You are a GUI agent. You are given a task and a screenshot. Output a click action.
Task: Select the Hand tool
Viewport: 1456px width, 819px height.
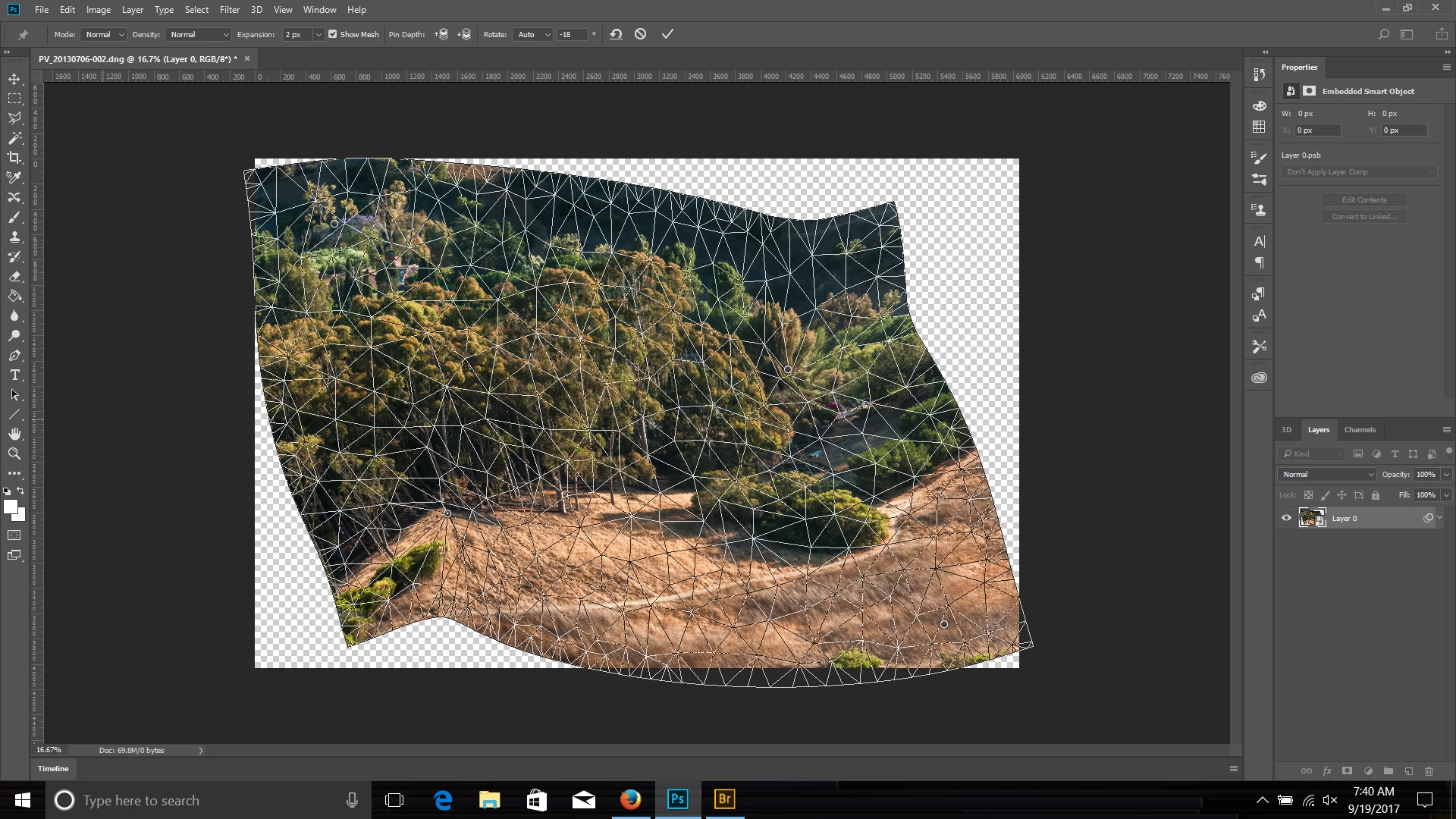(14, 434)
